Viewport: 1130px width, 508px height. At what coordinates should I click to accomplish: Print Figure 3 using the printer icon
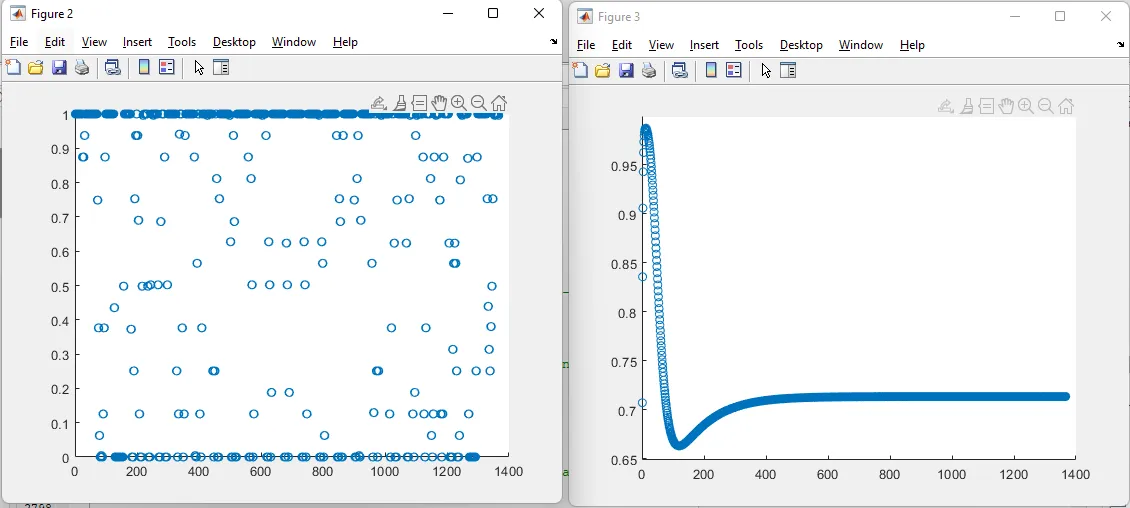pos(650,71)
